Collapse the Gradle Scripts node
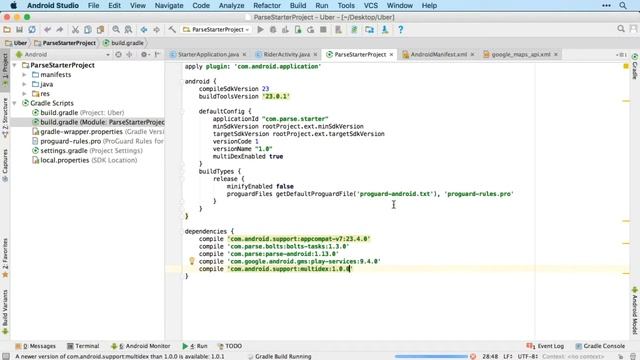The image size is (640, 360). click(15, 103)
